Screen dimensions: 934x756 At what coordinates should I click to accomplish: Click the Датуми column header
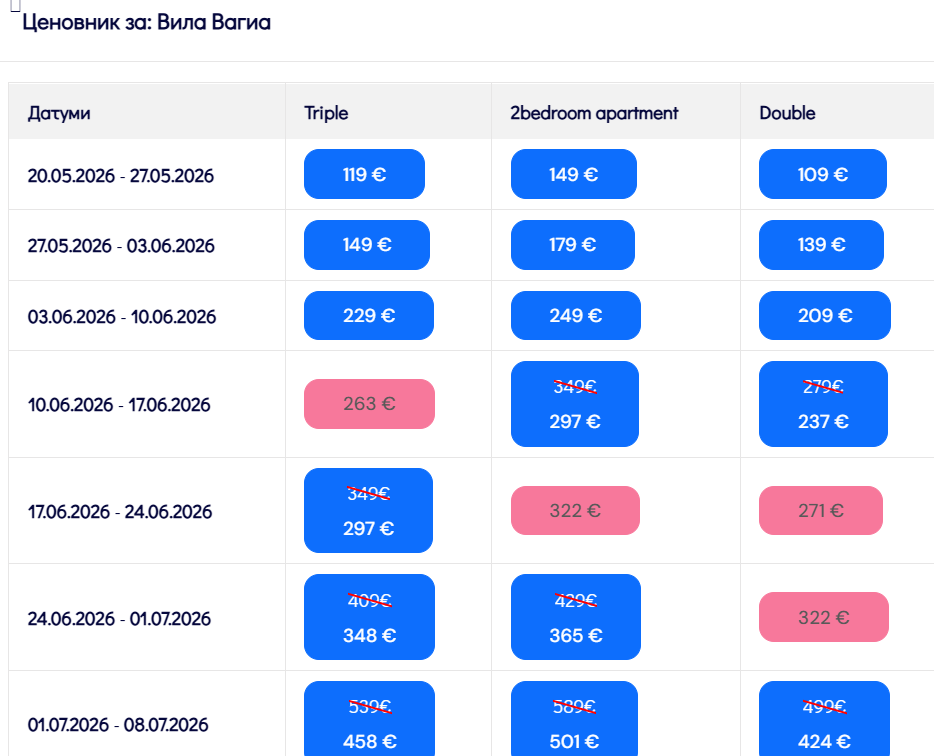[x=59, y=113]
